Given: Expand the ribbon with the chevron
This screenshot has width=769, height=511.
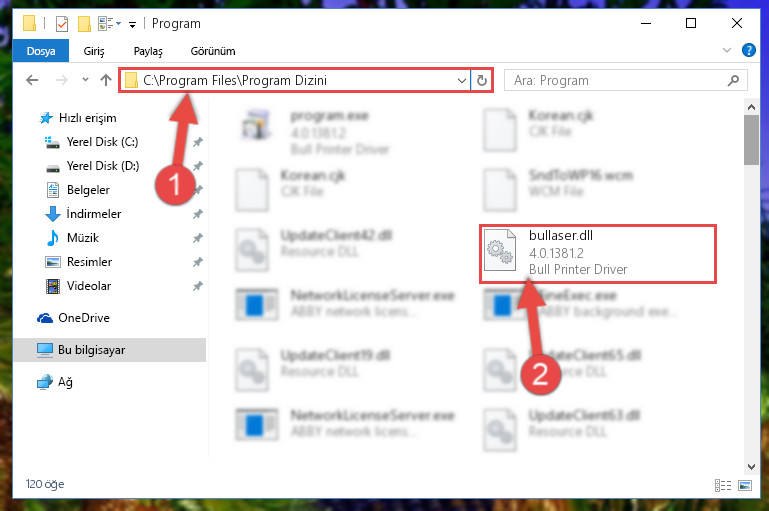Looking at the screenshot, I should [x=727, y=50].
